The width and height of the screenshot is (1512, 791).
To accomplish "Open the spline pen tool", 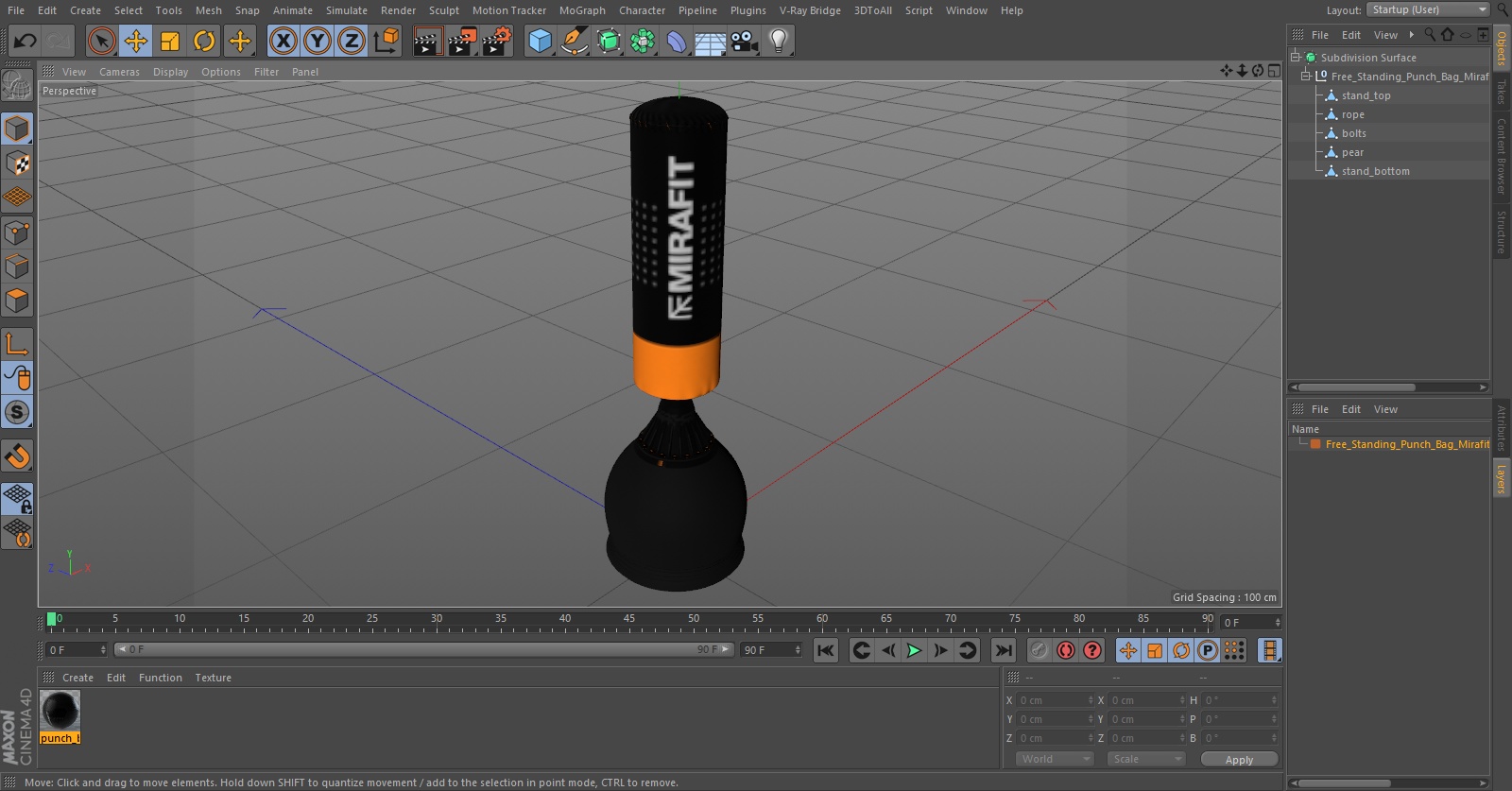I will tap(574, 41).
